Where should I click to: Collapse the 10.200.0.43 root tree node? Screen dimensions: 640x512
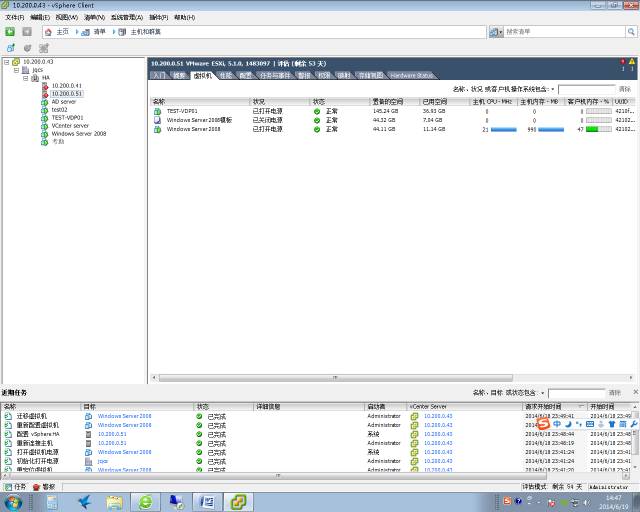pyautogui.click(x=7, y=62)
